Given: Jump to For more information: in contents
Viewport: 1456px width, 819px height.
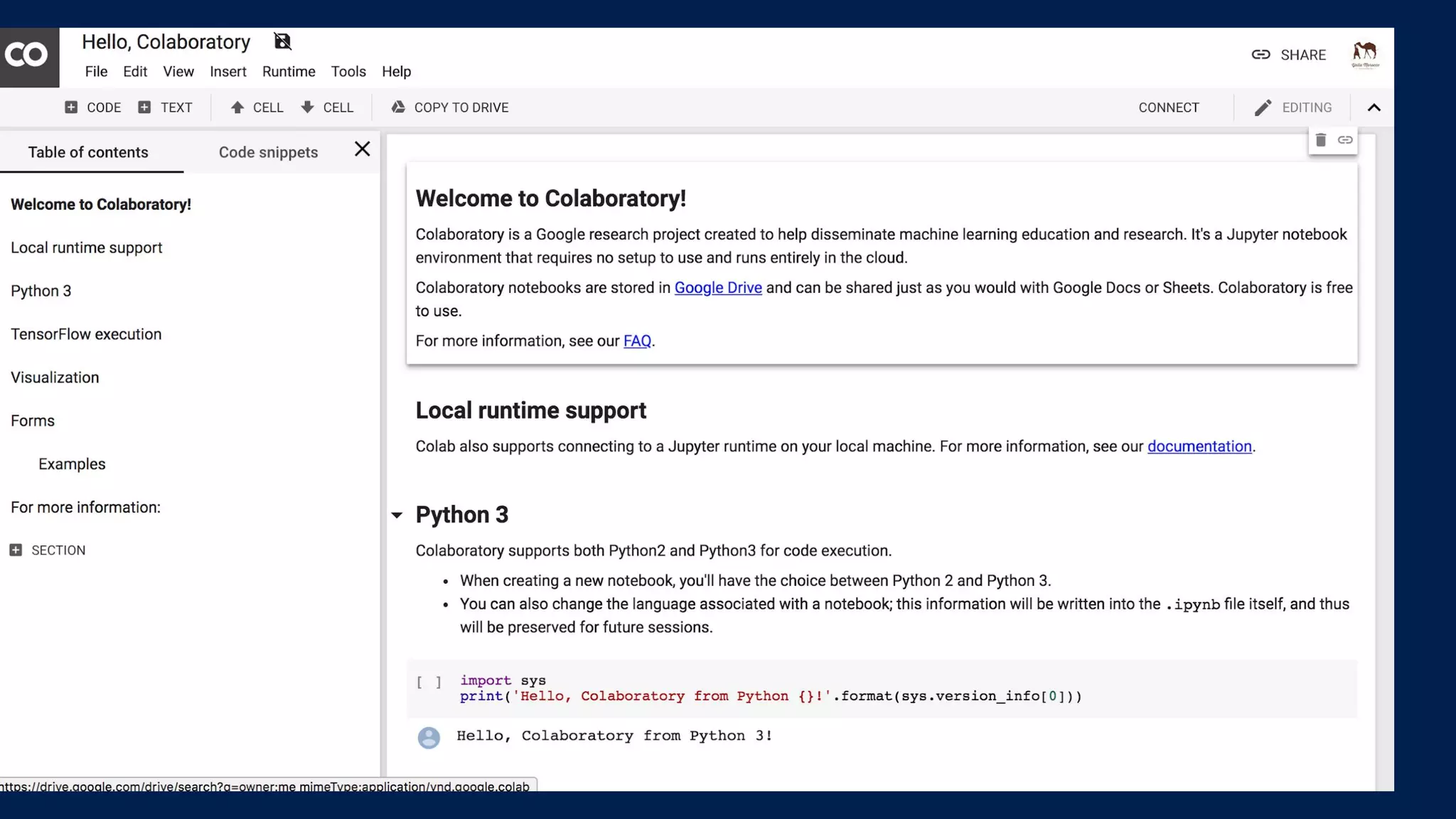Looking at the screenshot, I should (x=85, y=508).
